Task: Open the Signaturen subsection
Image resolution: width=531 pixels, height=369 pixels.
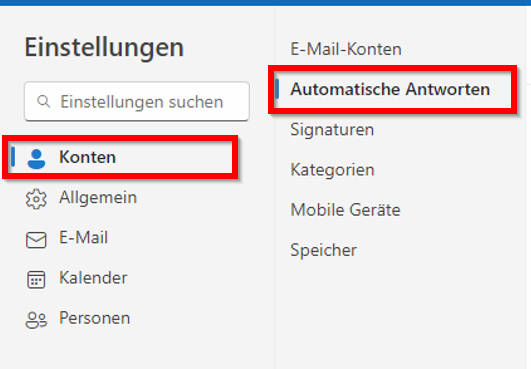Action: click(x=332, y=130)
